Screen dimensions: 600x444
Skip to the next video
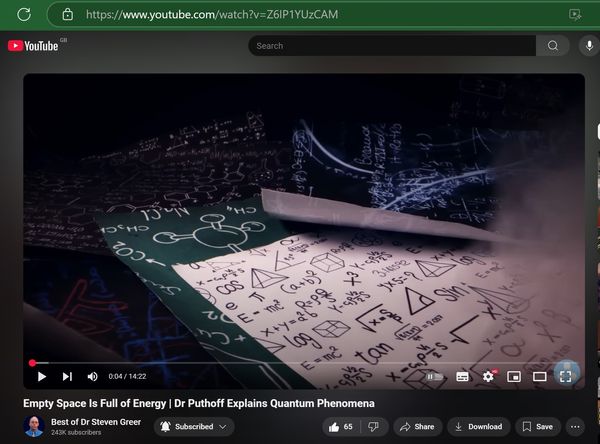(x=67, y=377)
